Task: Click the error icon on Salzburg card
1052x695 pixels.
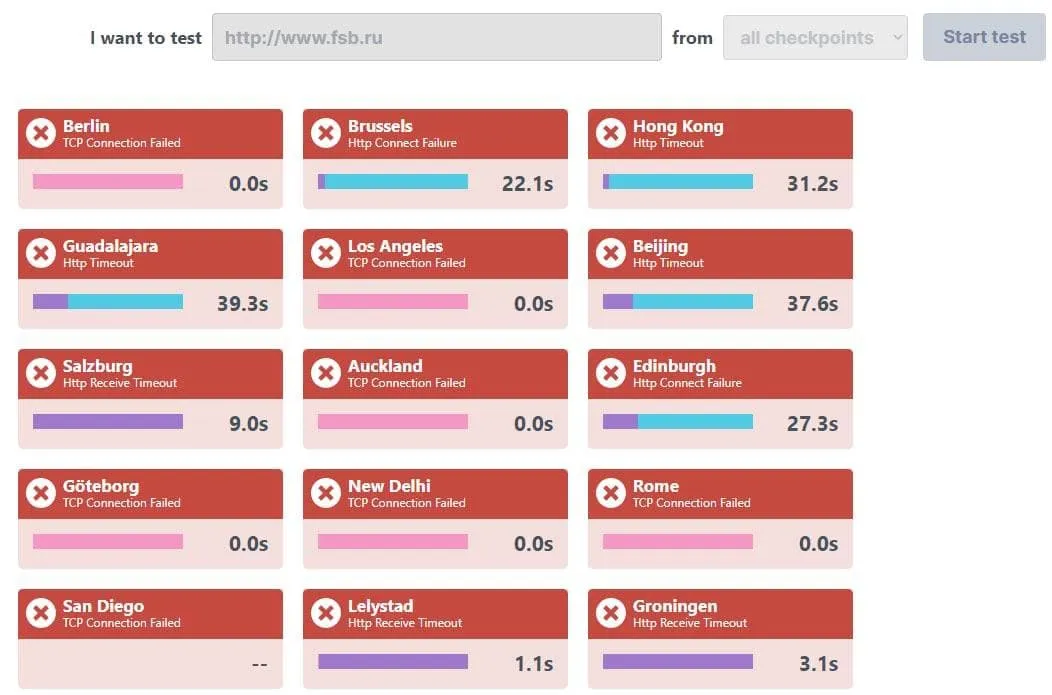Action: [41, 373]
